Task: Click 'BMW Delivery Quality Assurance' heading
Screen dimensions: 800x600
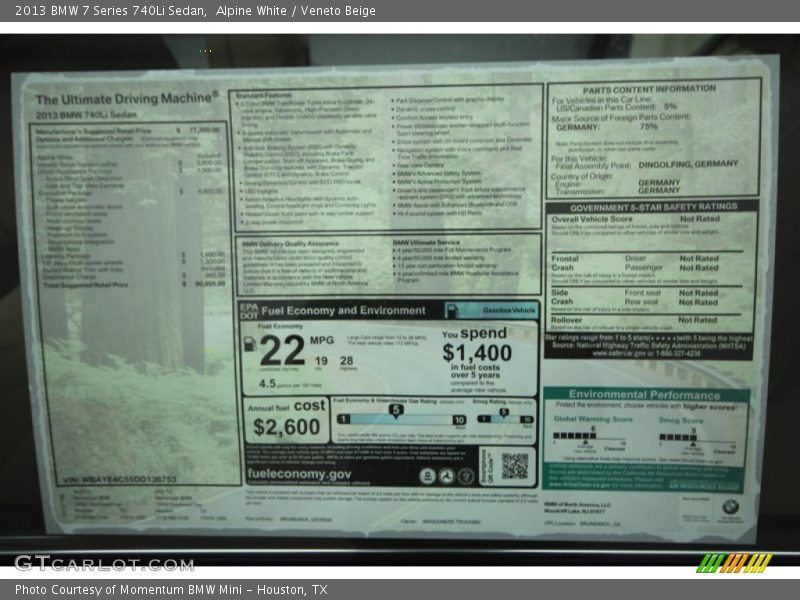Action: point(290,244)
